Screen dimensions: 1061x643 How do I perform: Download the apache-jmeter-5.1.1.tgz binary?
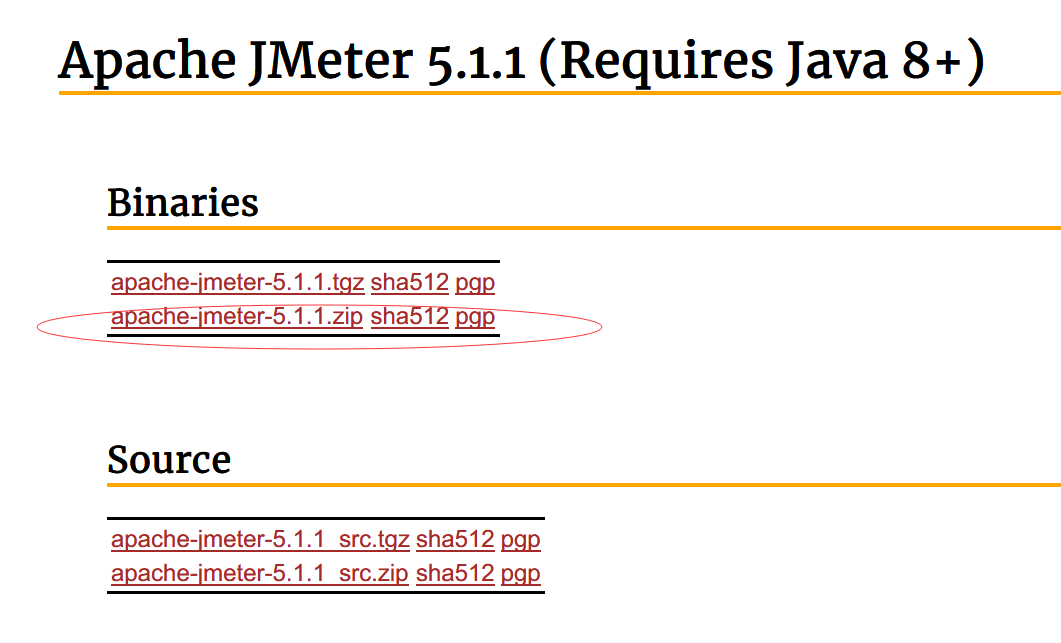coord(237,283)
